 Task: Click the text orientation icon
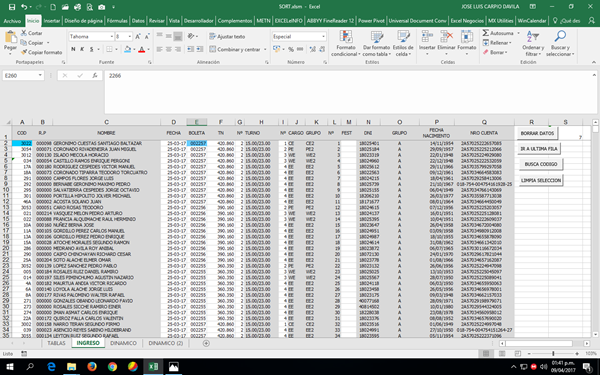[x=191, y=36]
